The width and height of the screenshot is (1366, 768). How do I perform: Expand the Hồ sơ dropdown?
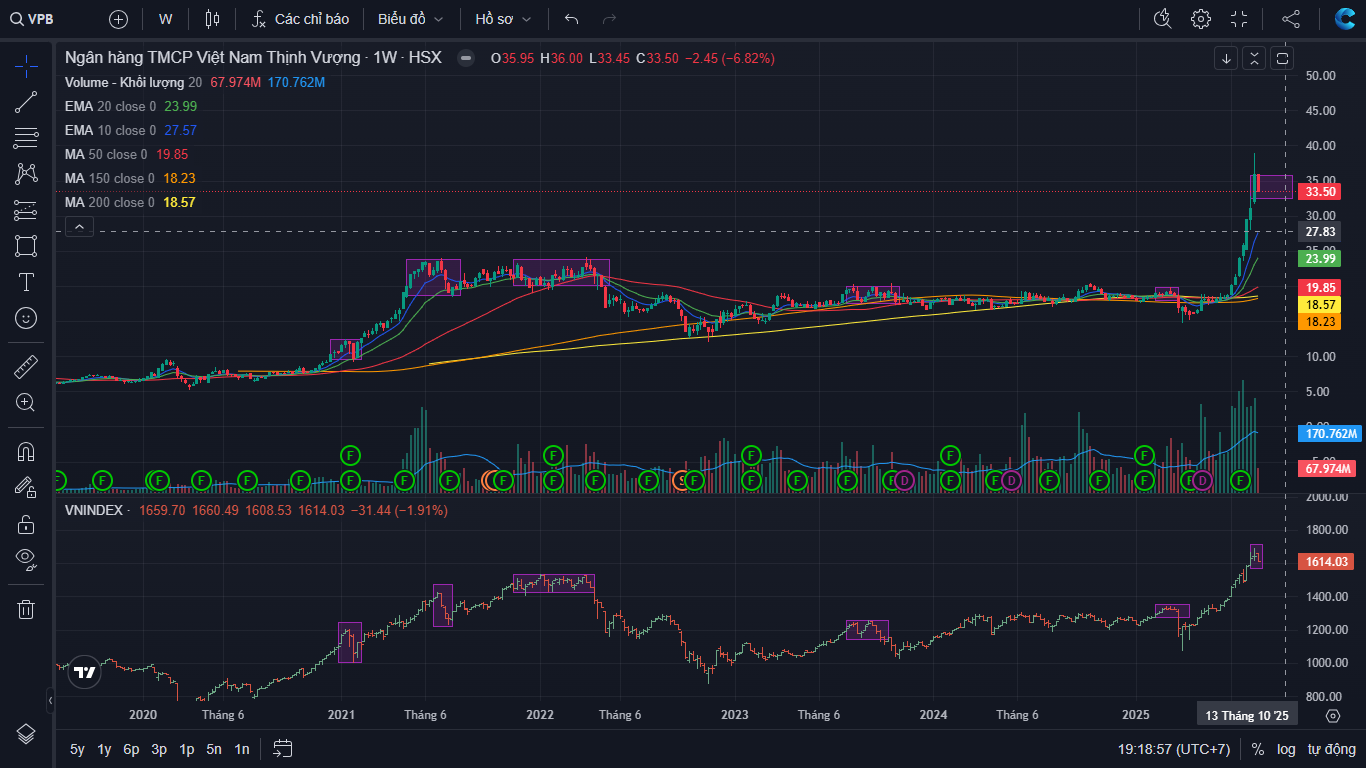click(503, 19)
